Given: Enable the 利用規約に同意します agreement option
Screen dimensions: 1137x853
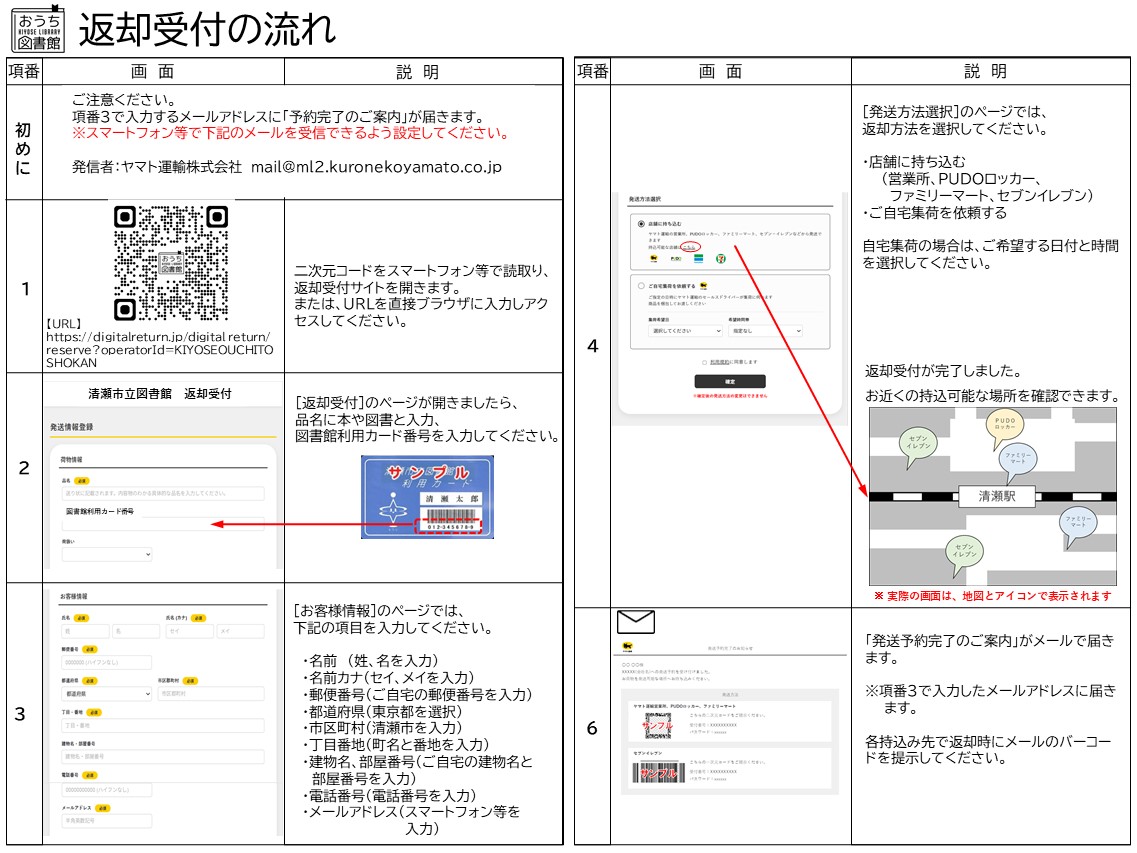Looking at the screenshot, I should click(703, 361).
